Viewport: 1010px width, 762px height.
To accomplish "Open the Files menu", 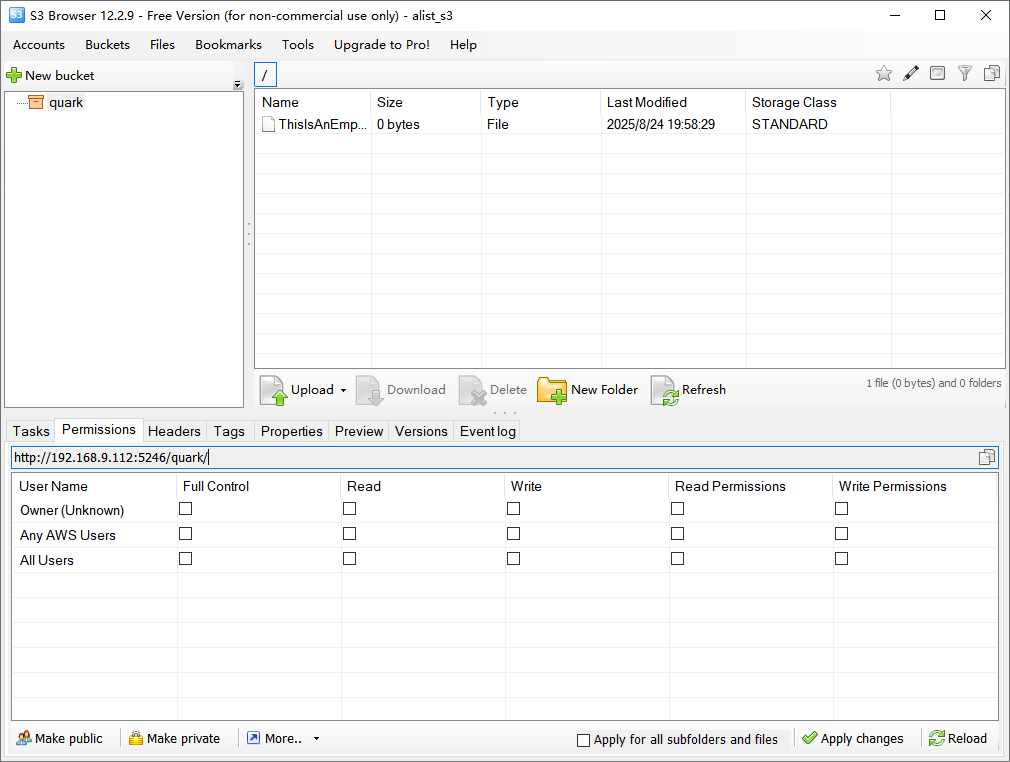I will coord(162,44).
